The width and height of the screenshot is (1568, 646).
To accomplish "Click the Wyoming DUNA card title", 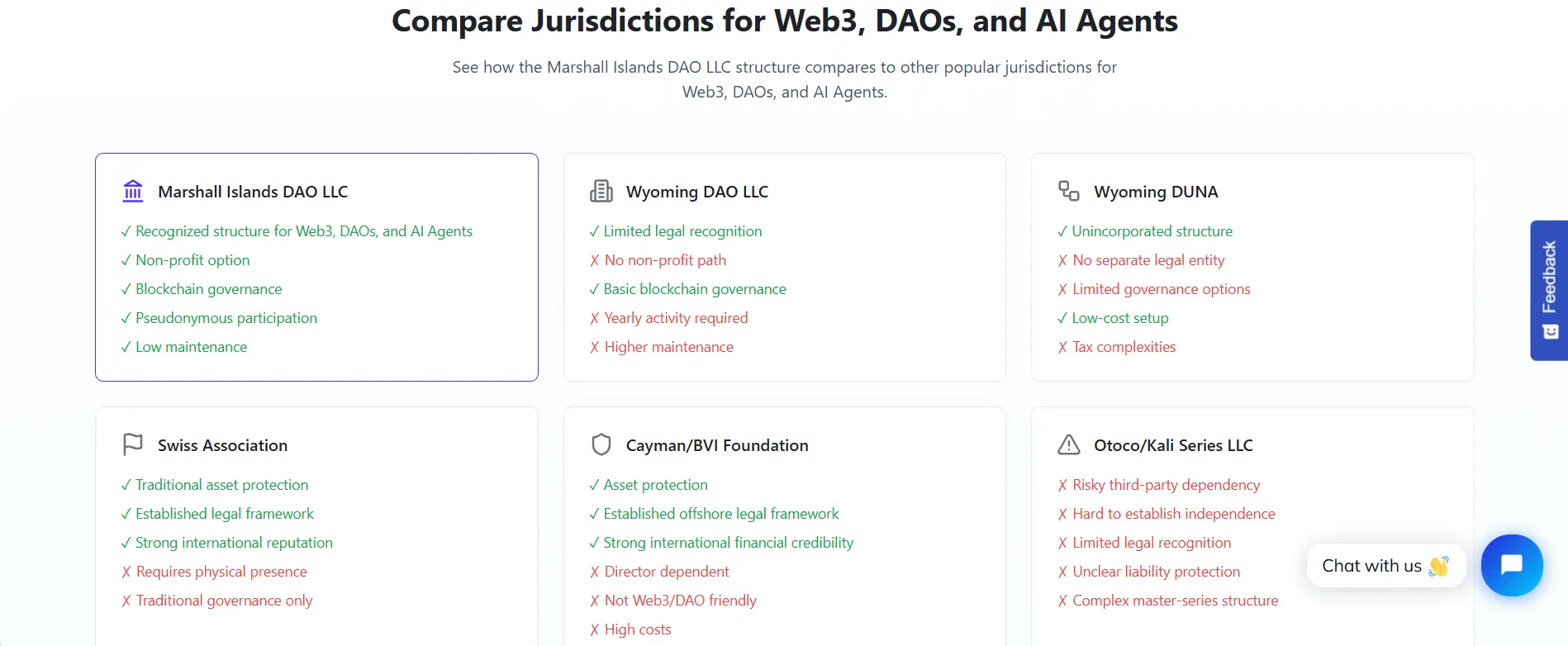I will pos(1156,192).
